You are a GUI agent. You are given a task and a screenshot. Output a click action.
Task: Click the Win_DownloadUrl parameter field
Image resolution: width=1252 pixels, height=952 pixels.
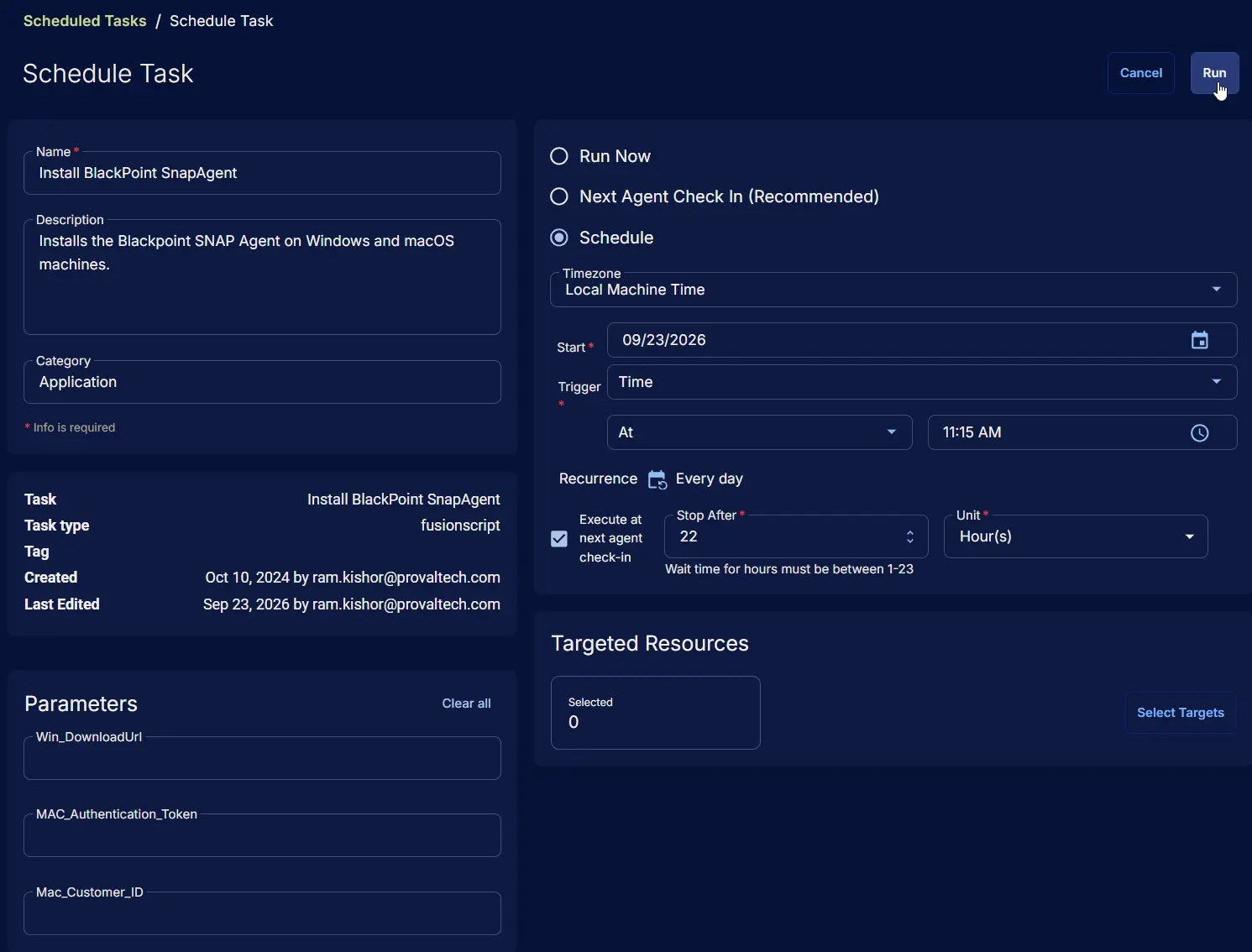(262, 758)
